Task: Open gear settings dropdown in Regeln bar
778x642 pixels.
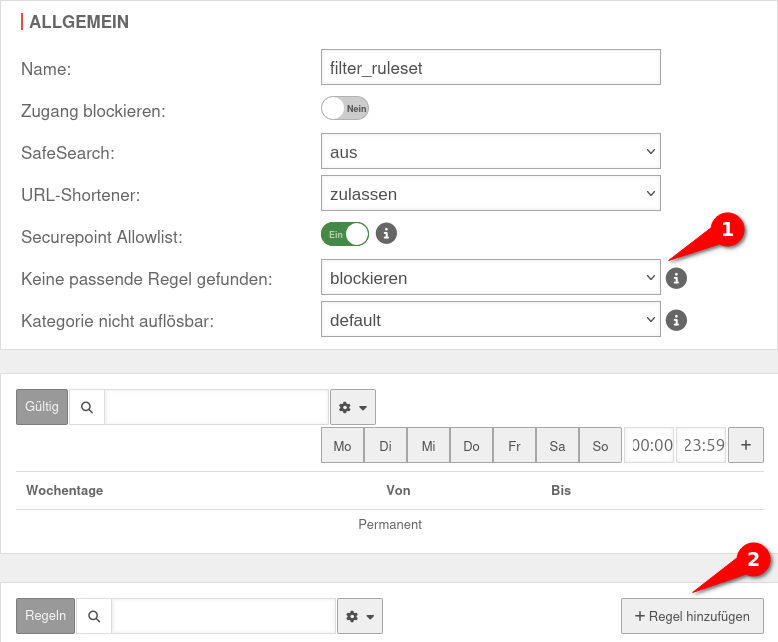Action: [x=360, y=616]
